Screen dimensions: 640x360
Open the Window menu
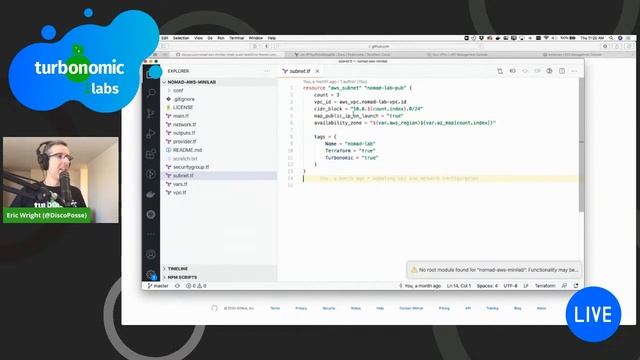[x=256, y=38]
